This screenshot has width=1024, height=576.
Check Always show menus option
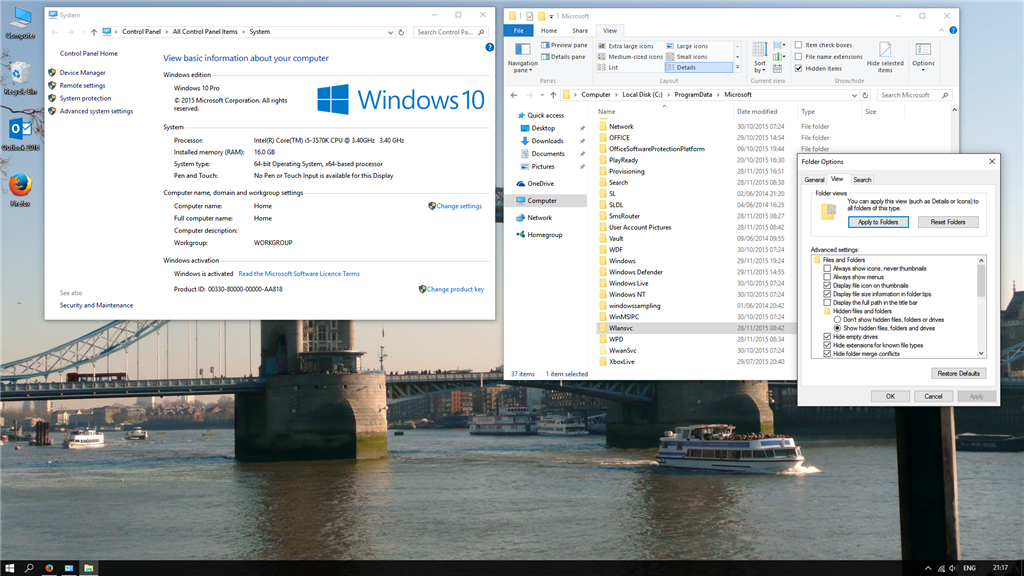pyautogui.click(x=827, y=277)
